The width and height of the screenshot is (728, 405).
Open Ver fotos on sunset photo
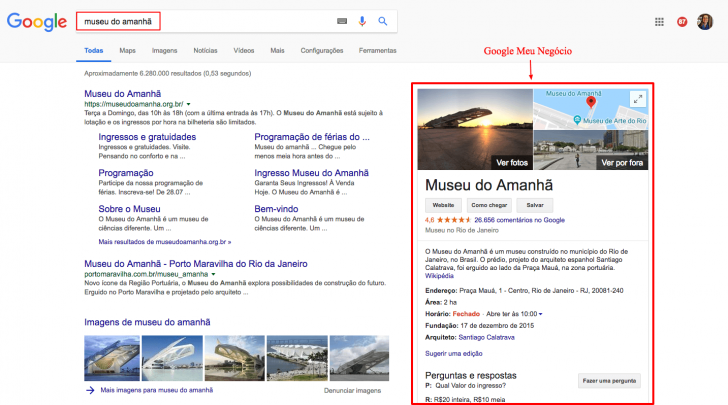point(512,163)
